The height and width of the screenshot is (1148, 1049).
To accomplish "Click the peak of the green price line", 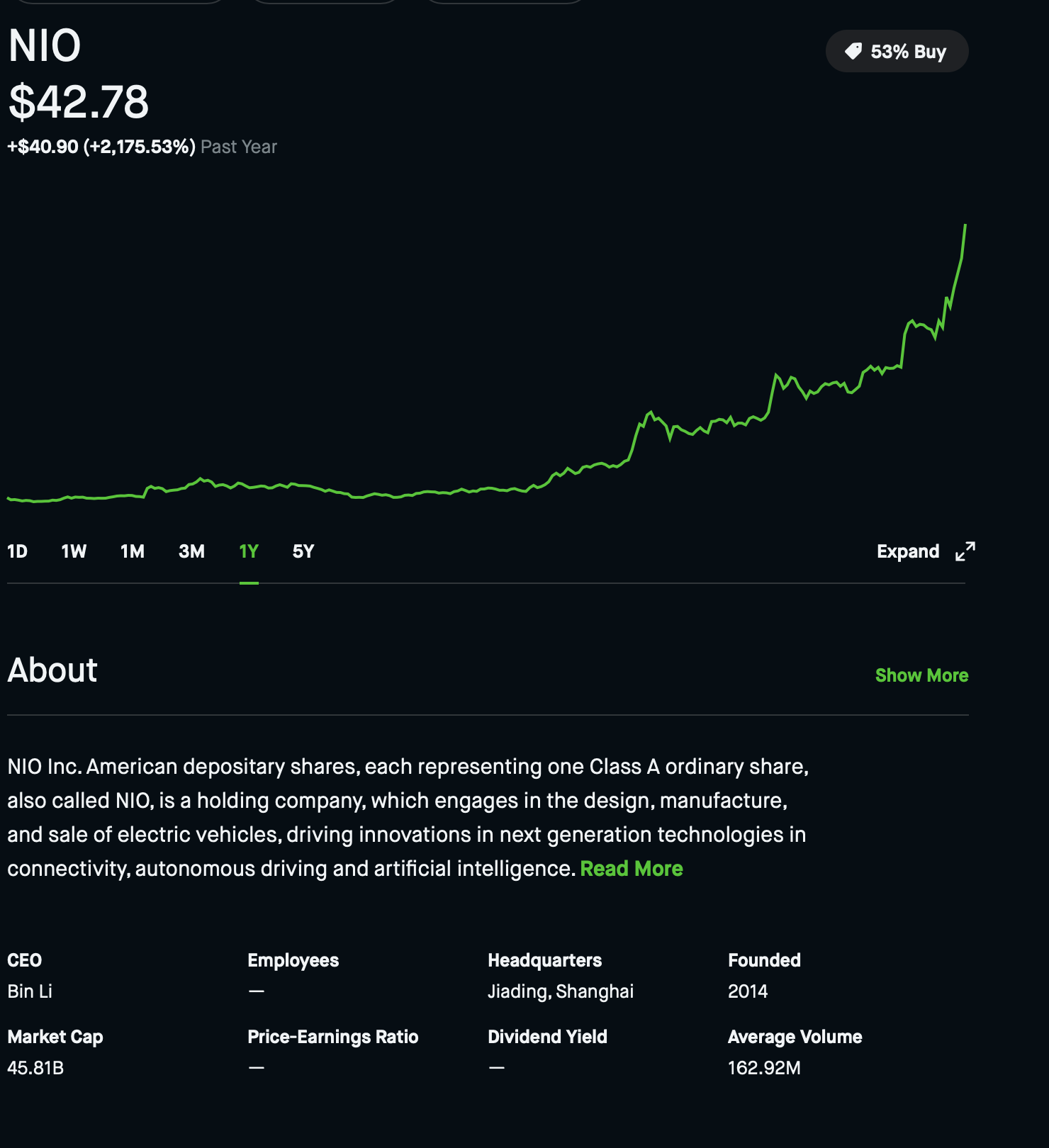I will tap(965, 226).
